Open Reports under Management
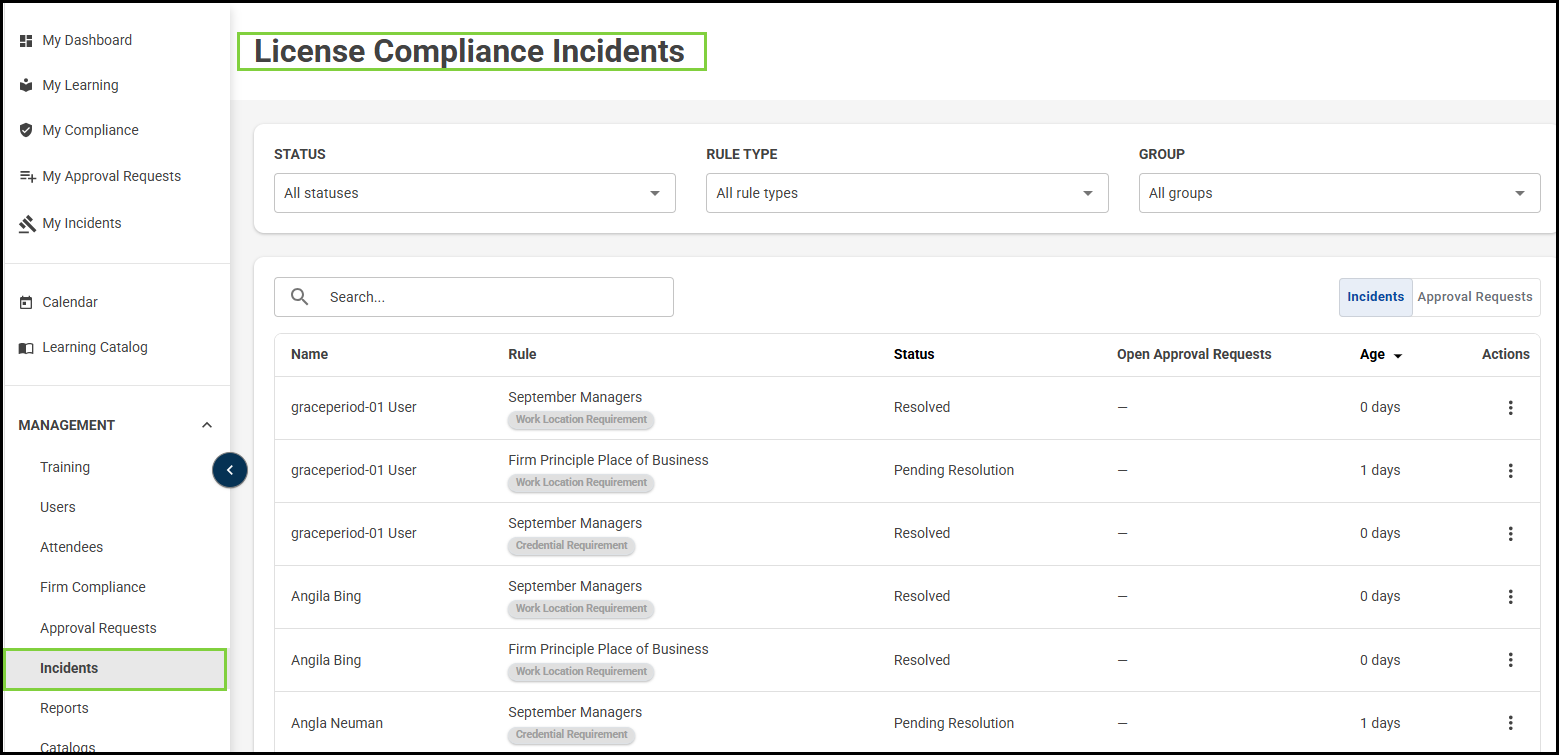1559x755 pixels. pos(64,708)
